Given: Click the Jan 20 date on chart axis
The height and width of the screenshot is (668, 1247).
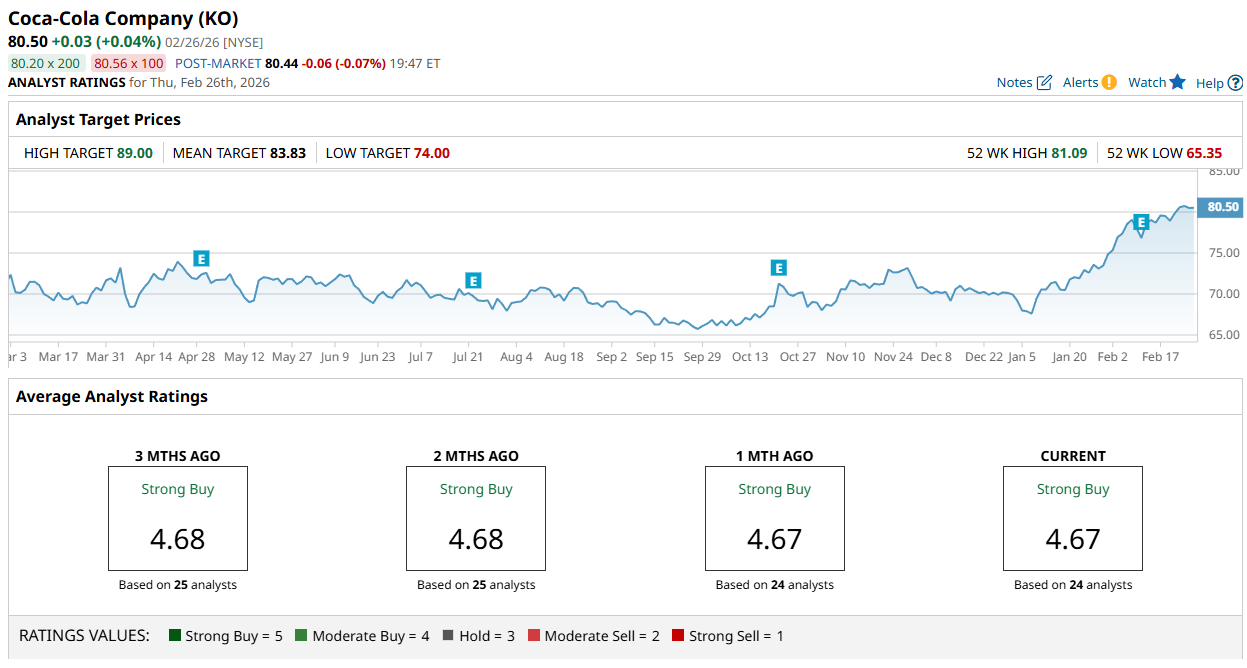Looking at the screenshot, I should [1069, 357].
